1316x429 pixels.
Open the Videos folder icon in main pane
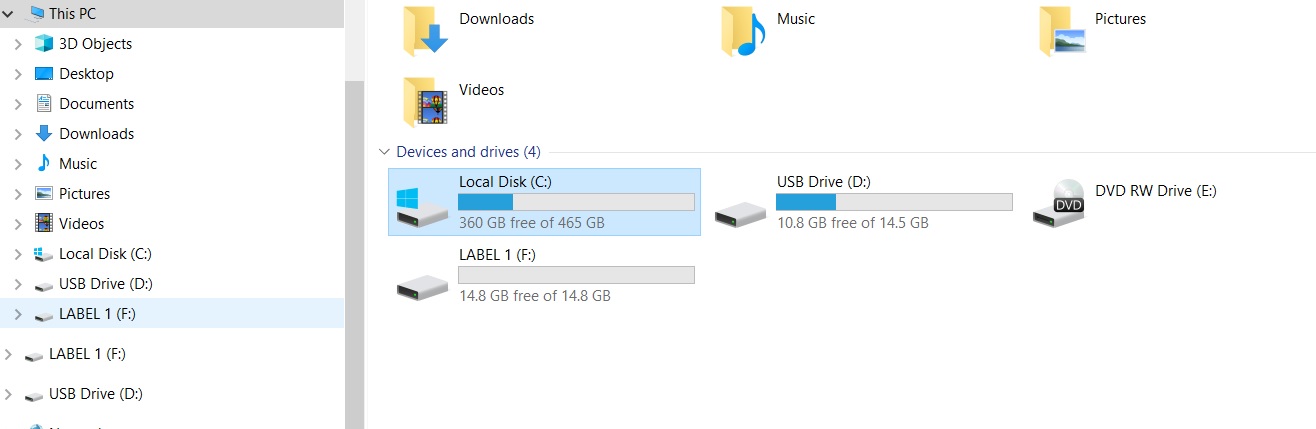click(425, 101)
